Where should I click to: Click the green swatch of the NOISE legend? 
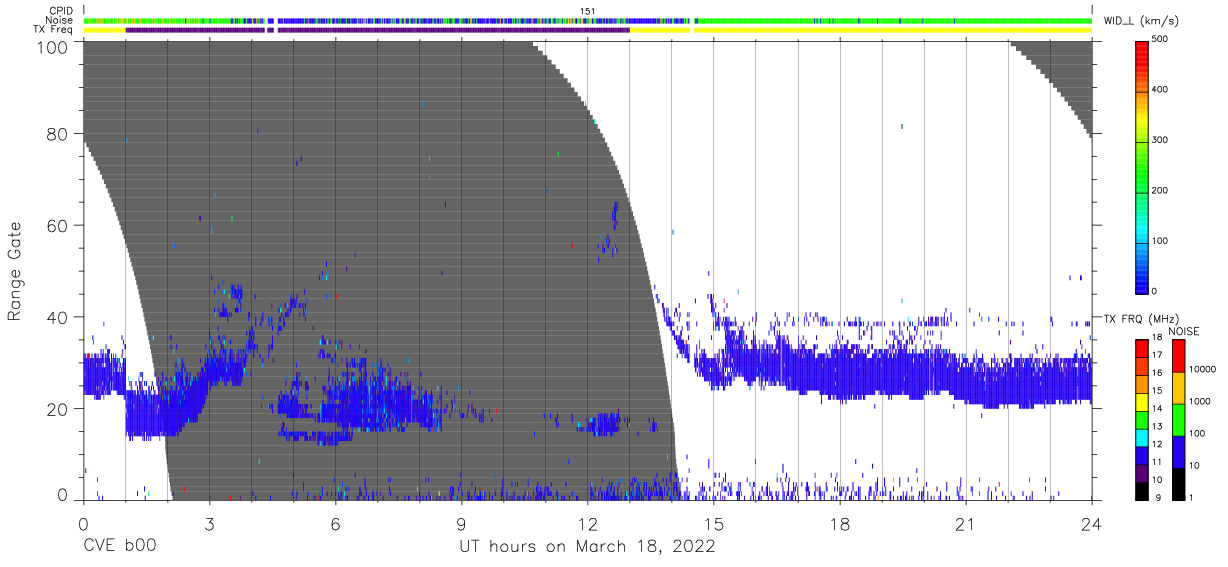(x=1177, y=419)
